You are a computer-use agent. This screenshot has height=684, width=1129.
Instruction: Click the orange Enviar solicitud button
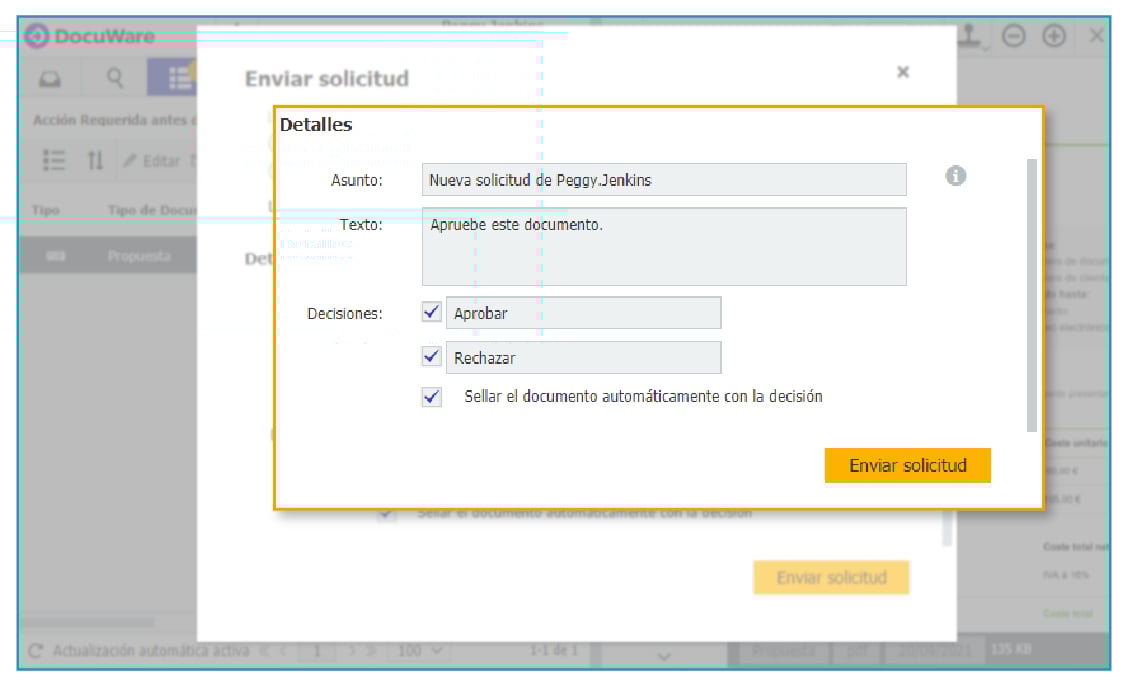coord(907,466)
